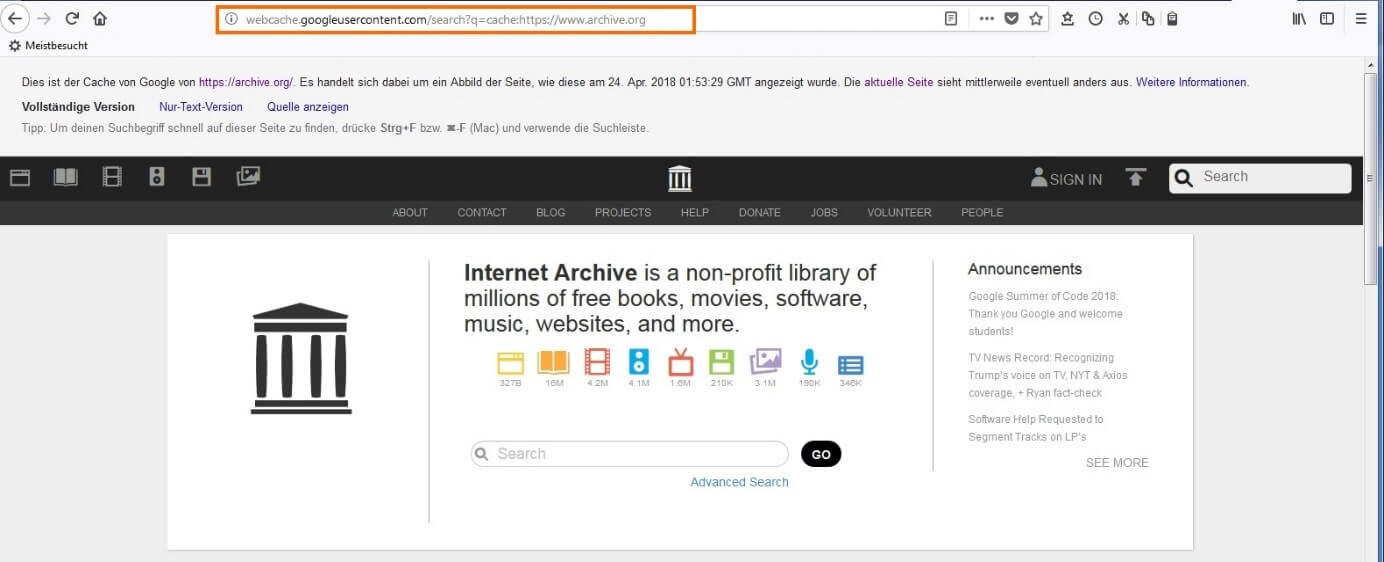Select the red film strip video icon
Screen dimensions: 1384x562
coord(597,362)
